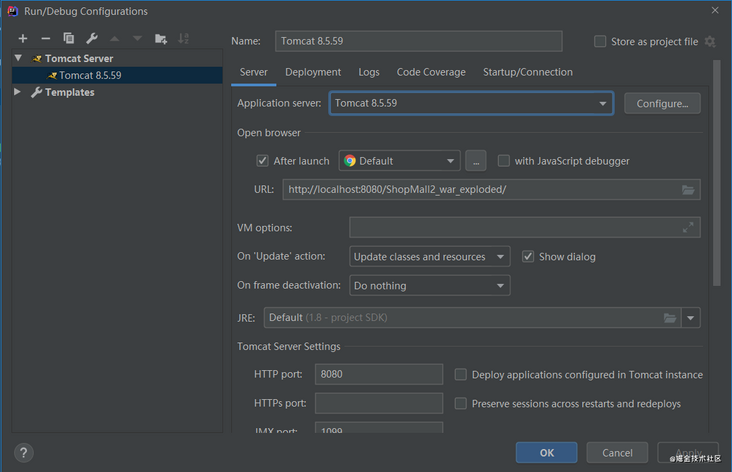Click the Move to Folder icon
The width and height of the screenshot is (732, 472).
pos(161,38)
